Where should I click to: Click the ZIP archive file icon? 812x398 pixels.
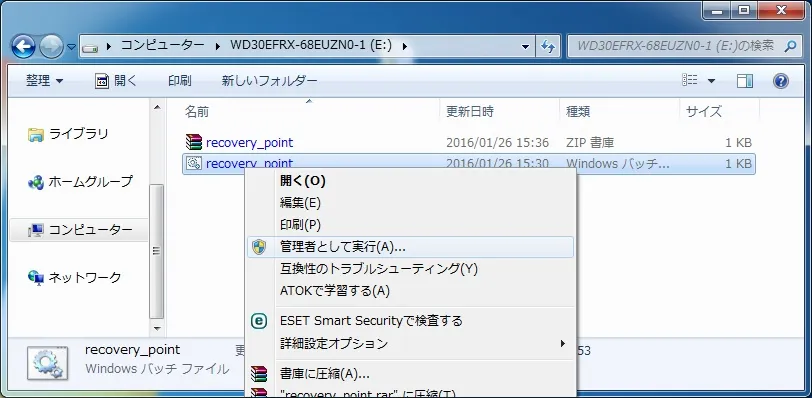pyautogui.click(x=194, y=142)
